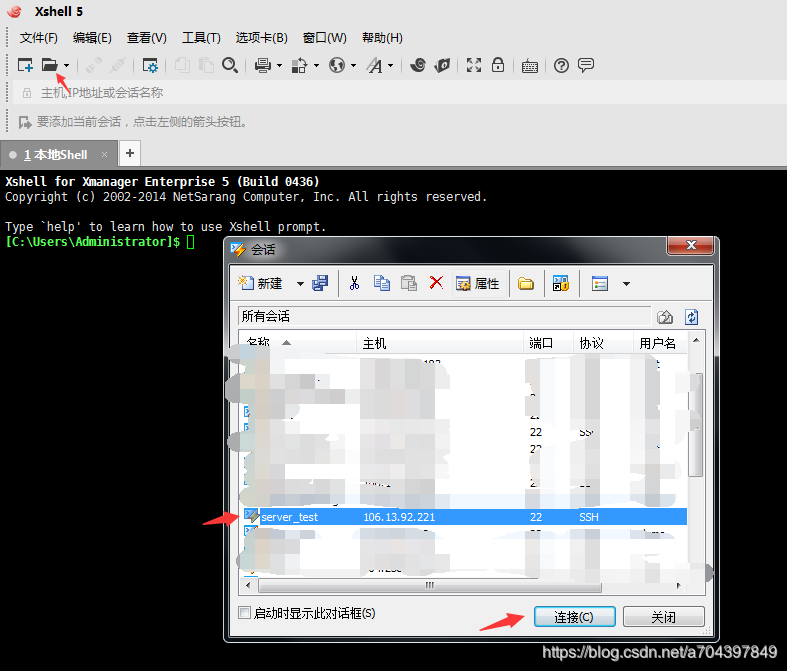Viewport: 787px width, 671px height.
Task: Expand the file transfer dropdown arrow
Action: pos(316,65)
